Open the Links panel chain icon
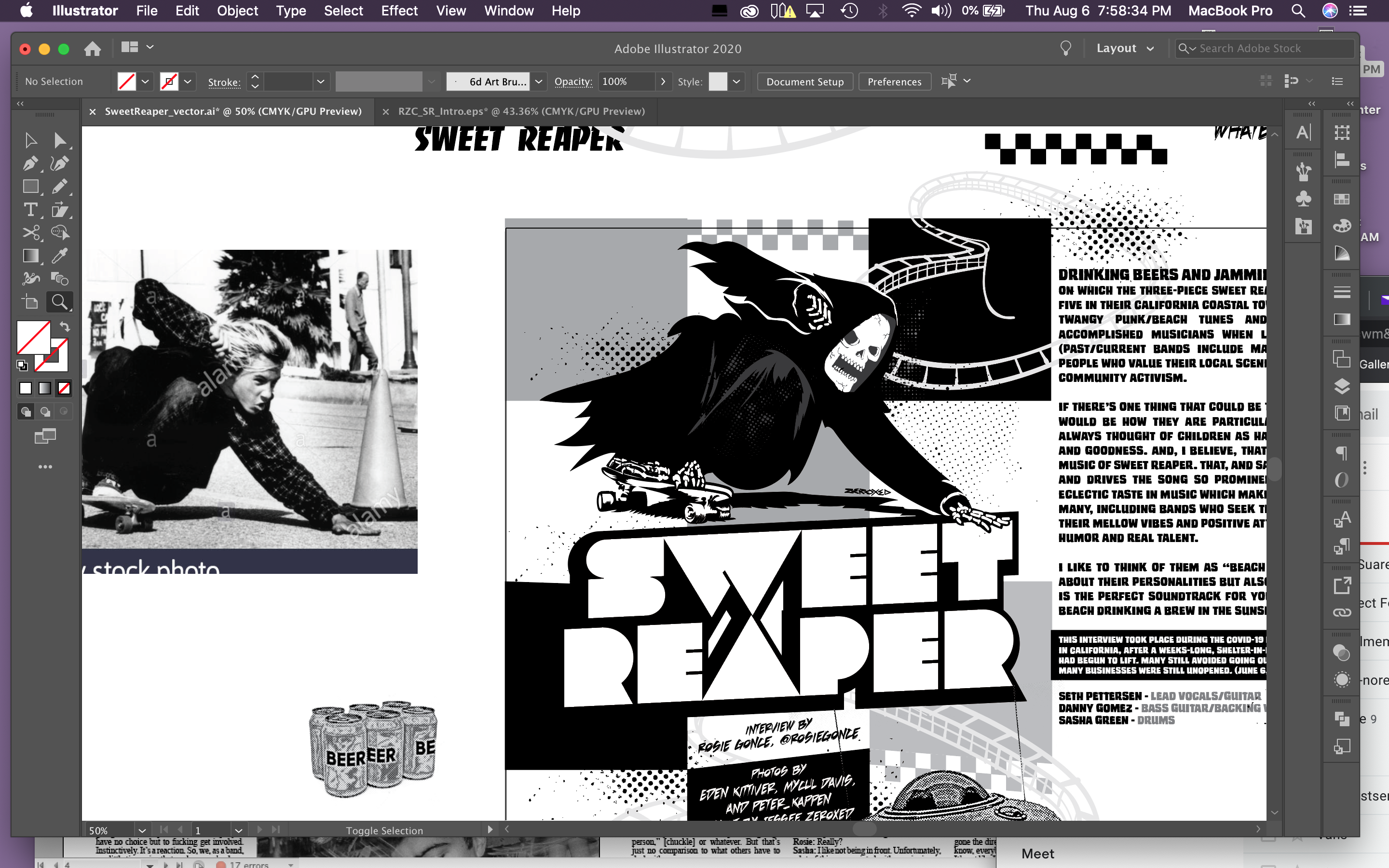Viewport: 1389px width, 868px height. tap(1343, 612)
